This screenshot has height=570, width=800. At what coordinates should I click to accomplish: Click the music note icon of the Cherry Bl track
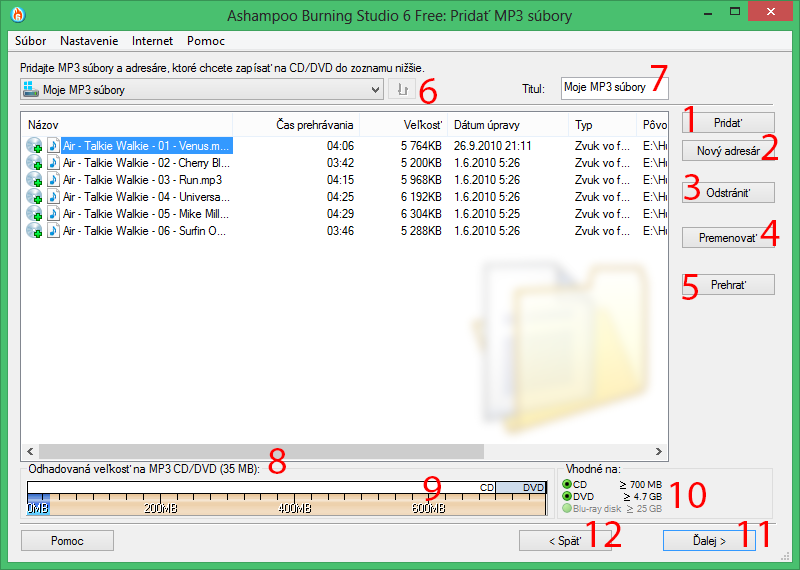tap(53, 163)
